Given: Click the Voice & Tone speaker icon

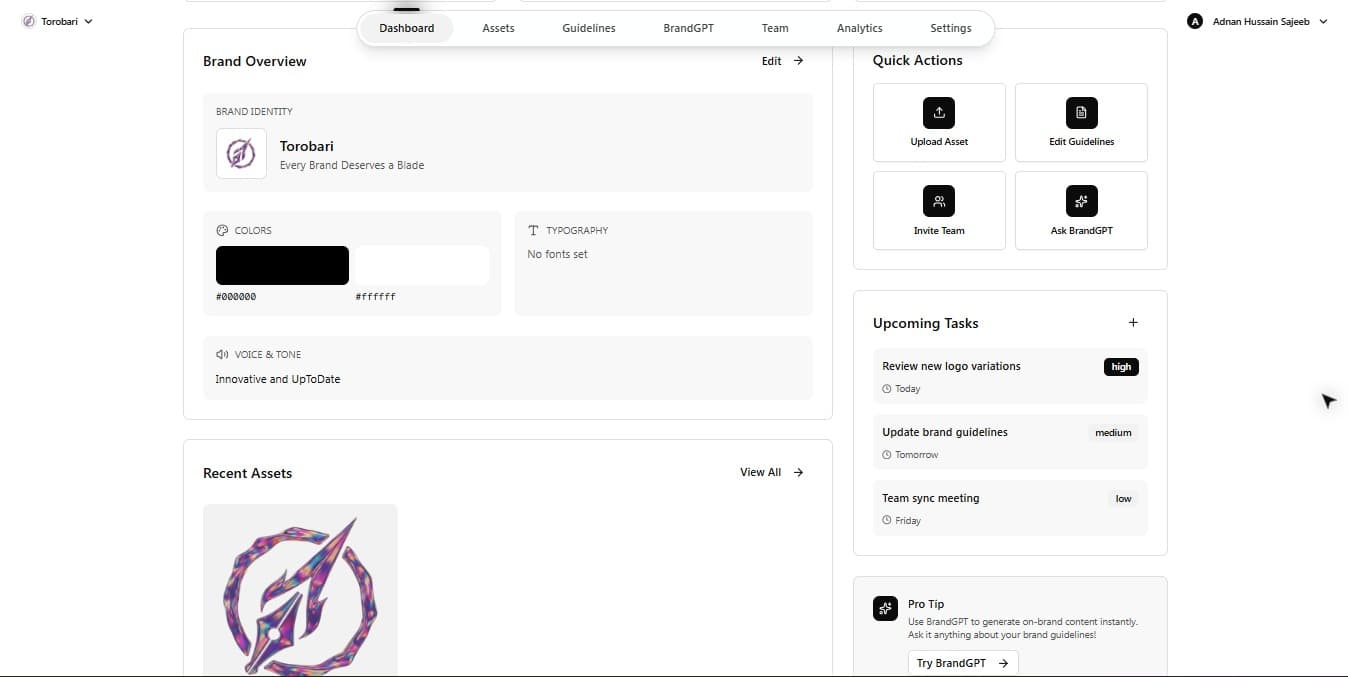Looking at the screenshot, I should (x=221, y=353).
